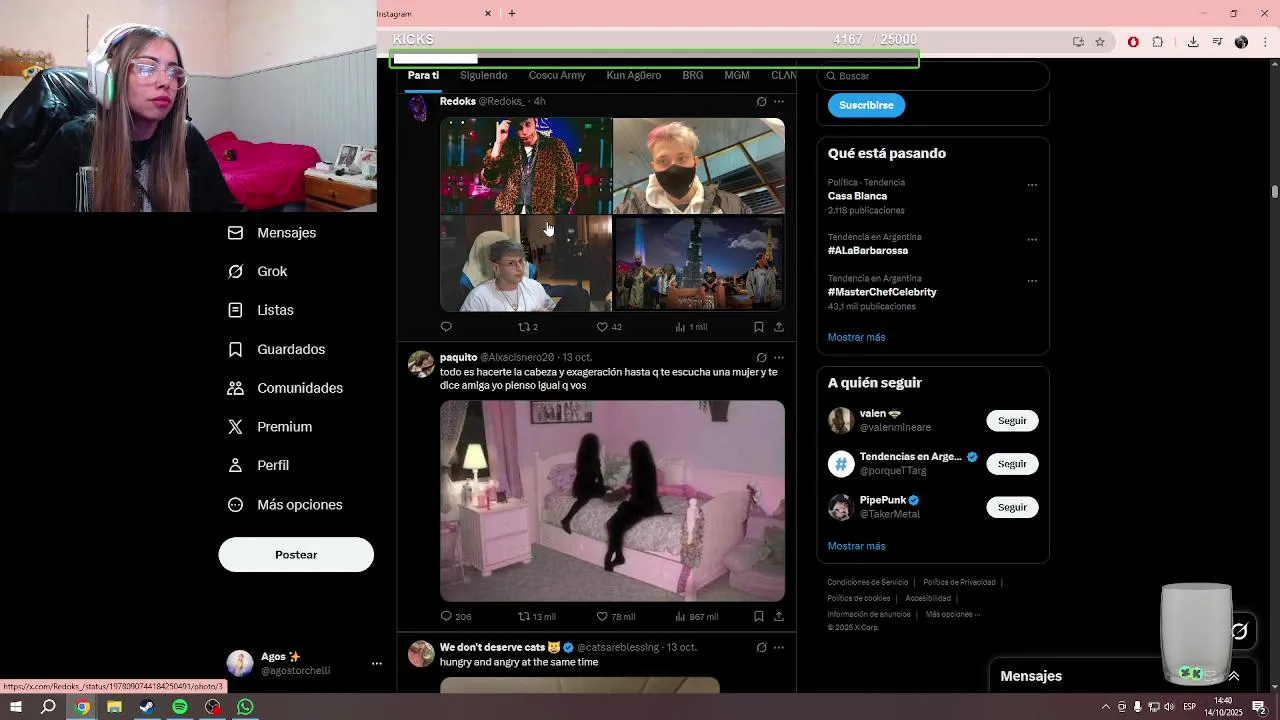The image size is (1280, 720).
Task: Click the red extension icon in toolbar
Action: coord(1133,42)
